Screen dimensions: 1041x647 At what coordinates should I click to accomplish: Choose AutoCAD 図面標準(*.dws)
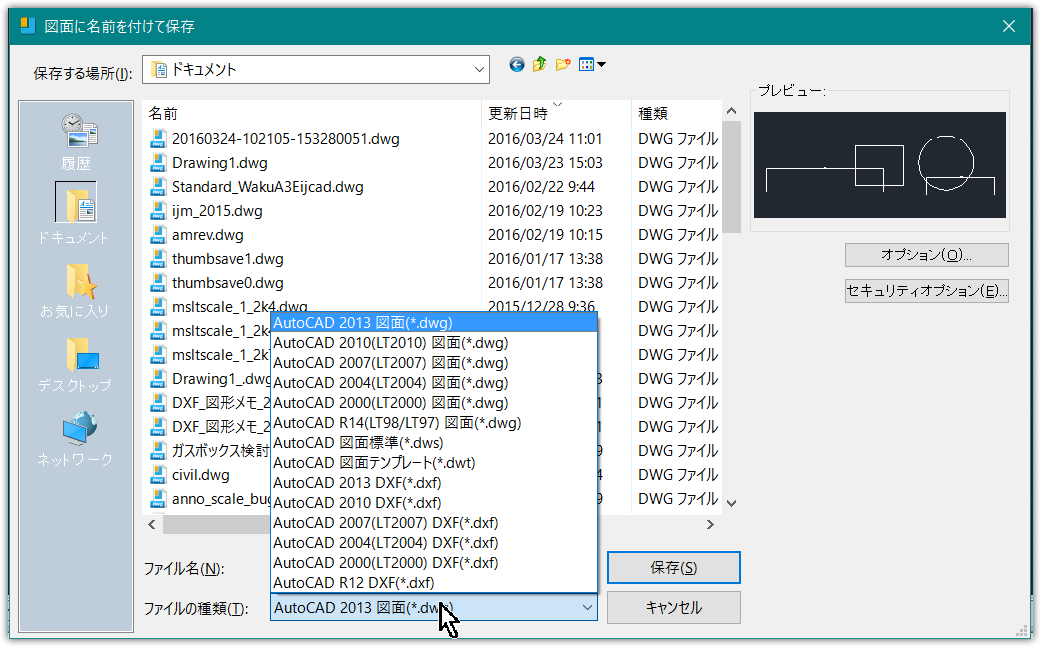click(x=434, y=443)
